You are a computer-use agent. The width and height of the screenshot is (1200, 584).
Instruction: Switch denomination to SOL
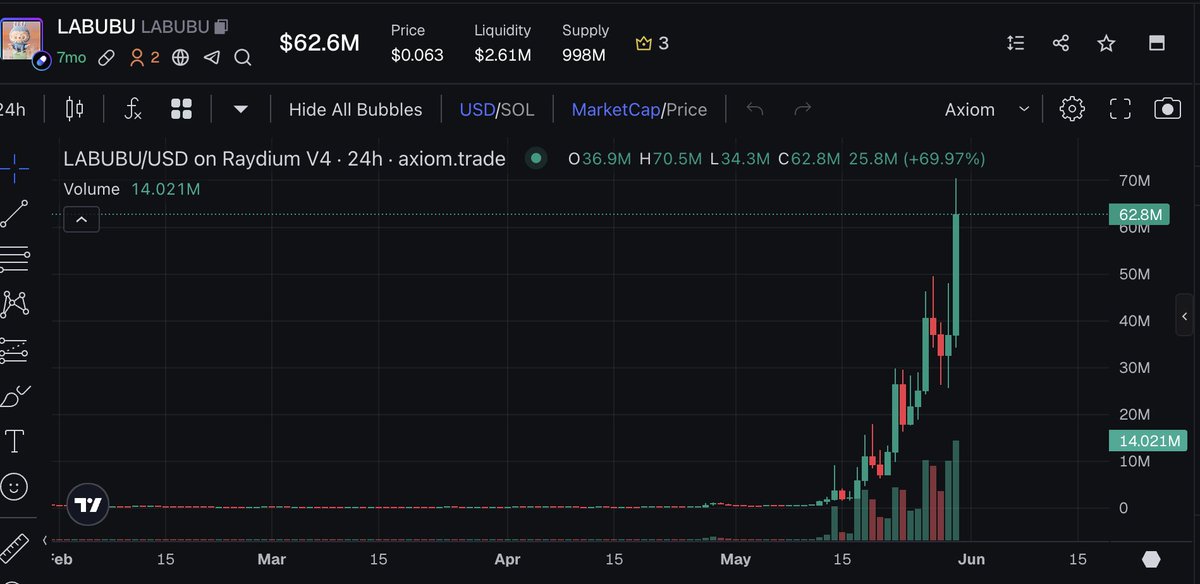click(517, 110)
